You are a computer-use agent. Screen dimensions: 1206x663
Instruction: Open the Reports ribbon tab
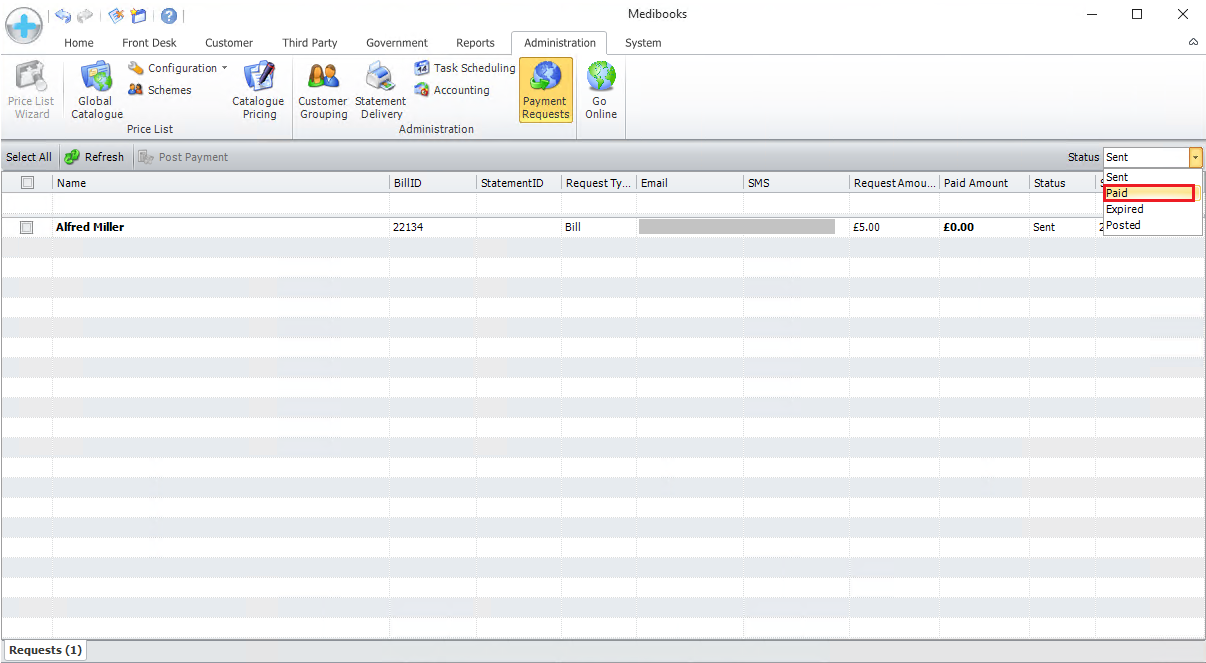[x=475, y=43]
